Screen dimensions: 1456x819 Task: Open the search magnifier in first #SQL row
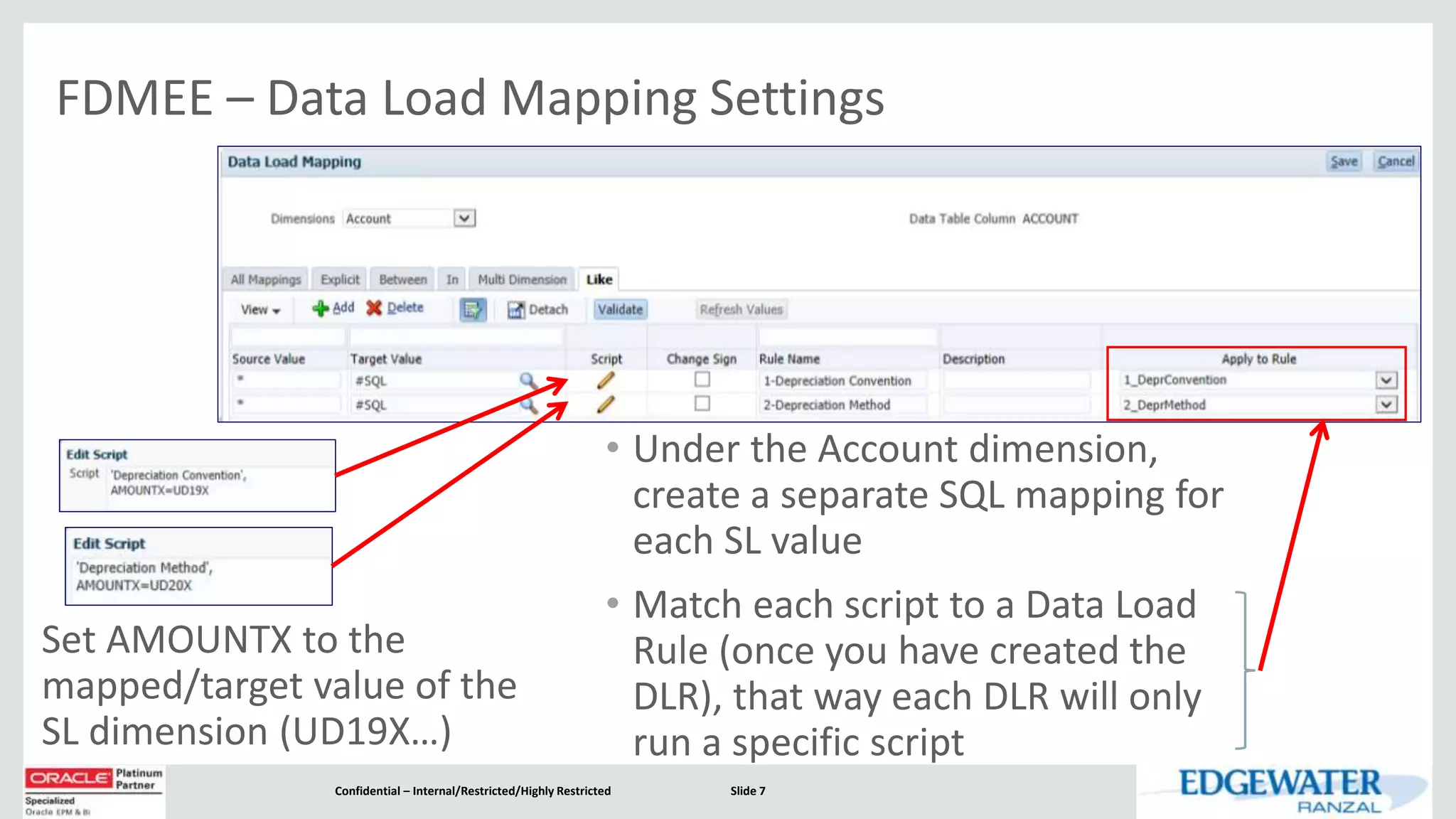[x=528, y=380]
